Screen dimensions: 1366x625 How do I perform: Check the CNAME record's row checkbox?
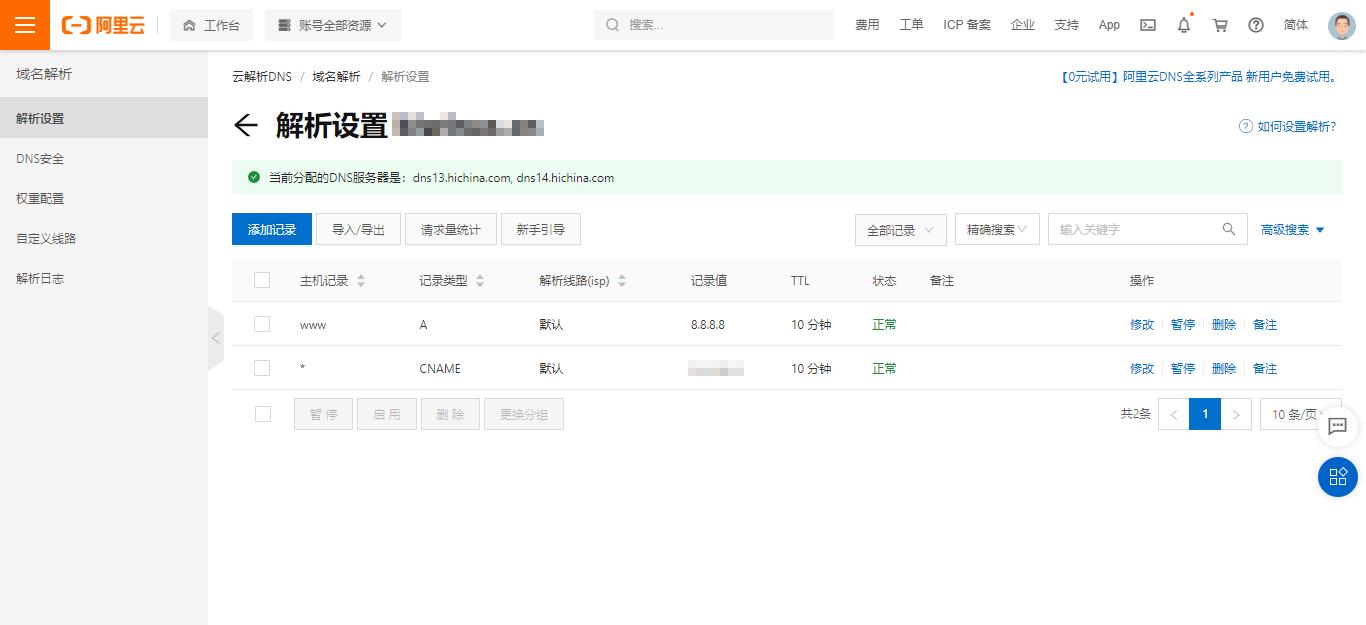tap(262, 368)
